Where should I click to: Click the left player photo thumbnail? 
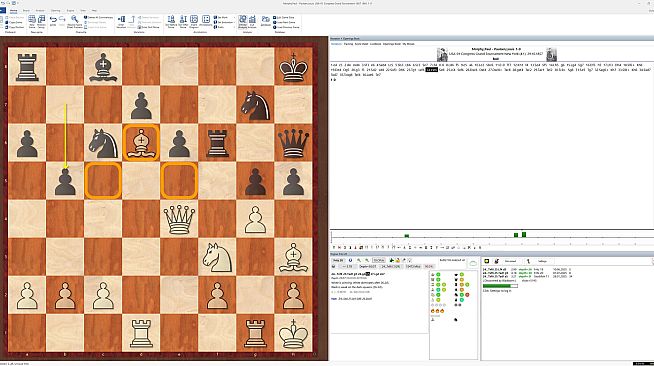pos(442,55)
